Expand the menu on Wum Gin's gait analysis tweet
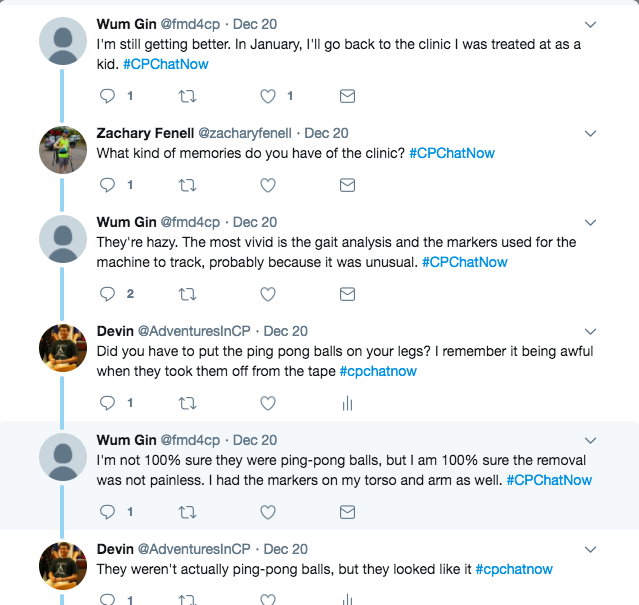 (590, 222)
